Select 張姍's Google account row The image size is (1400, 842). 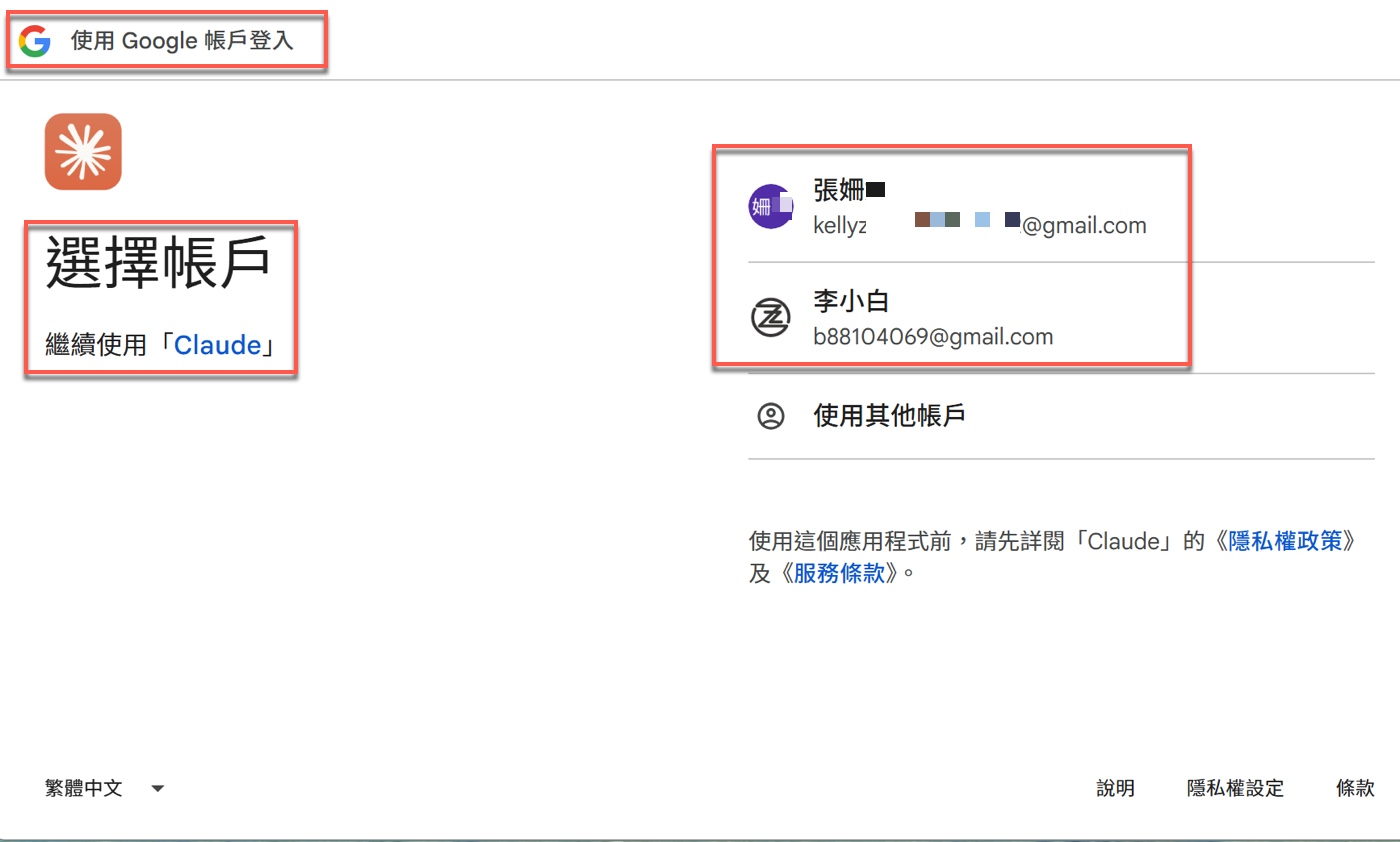(960, 205)
